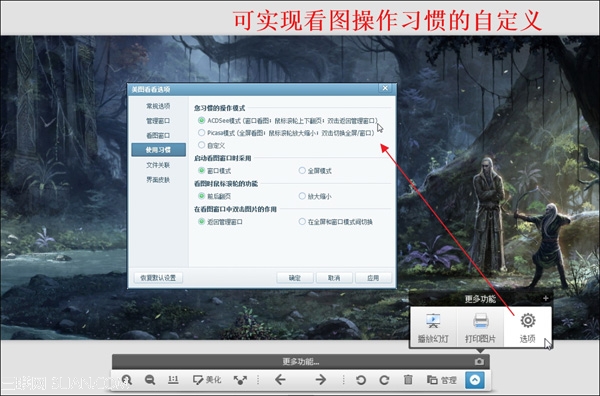Image resolution: width=600 pixels, height=396 pixels.
Task: Switch to 看图窗口 section
Action: click(x=158, y=135)
